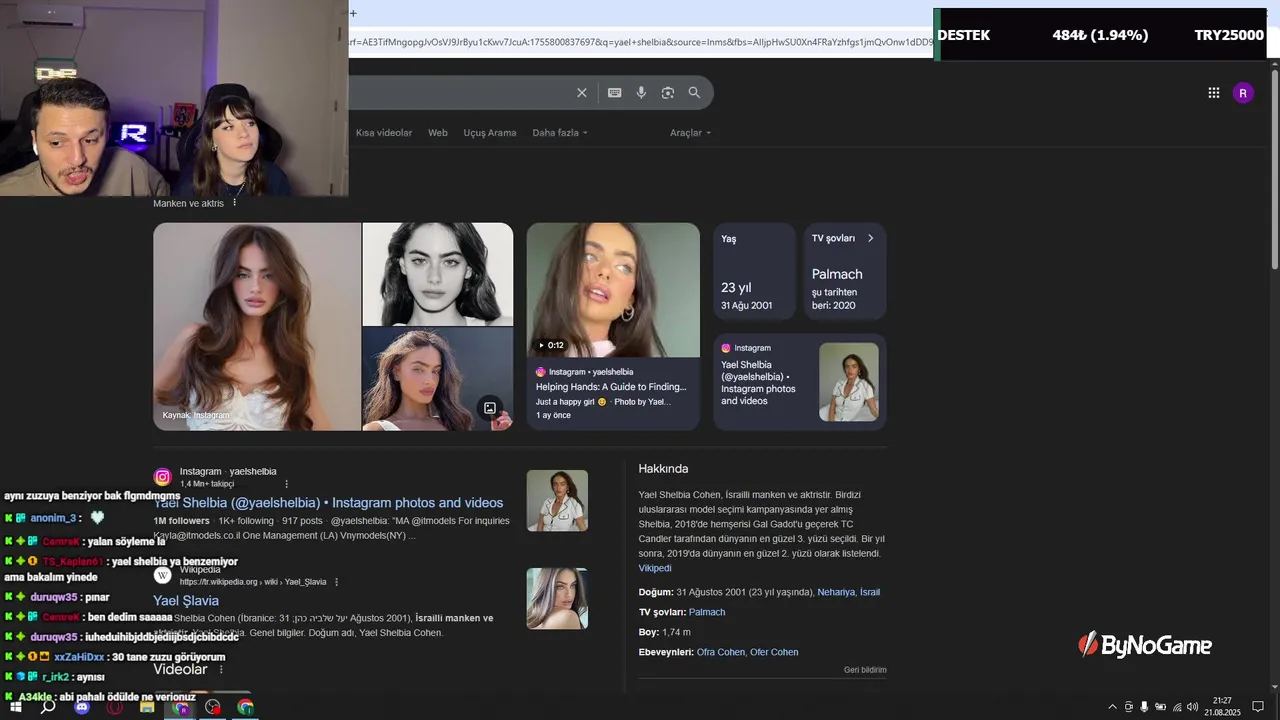Open the Instagram photos and videos card
The width and height of the screenshot is (1280, 720).
[799, 382]
